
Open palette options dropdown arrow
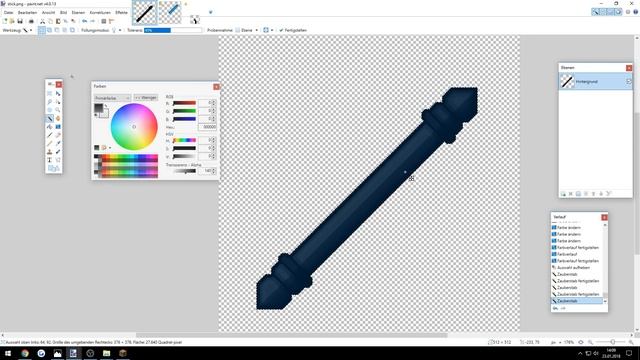[110, 148]
